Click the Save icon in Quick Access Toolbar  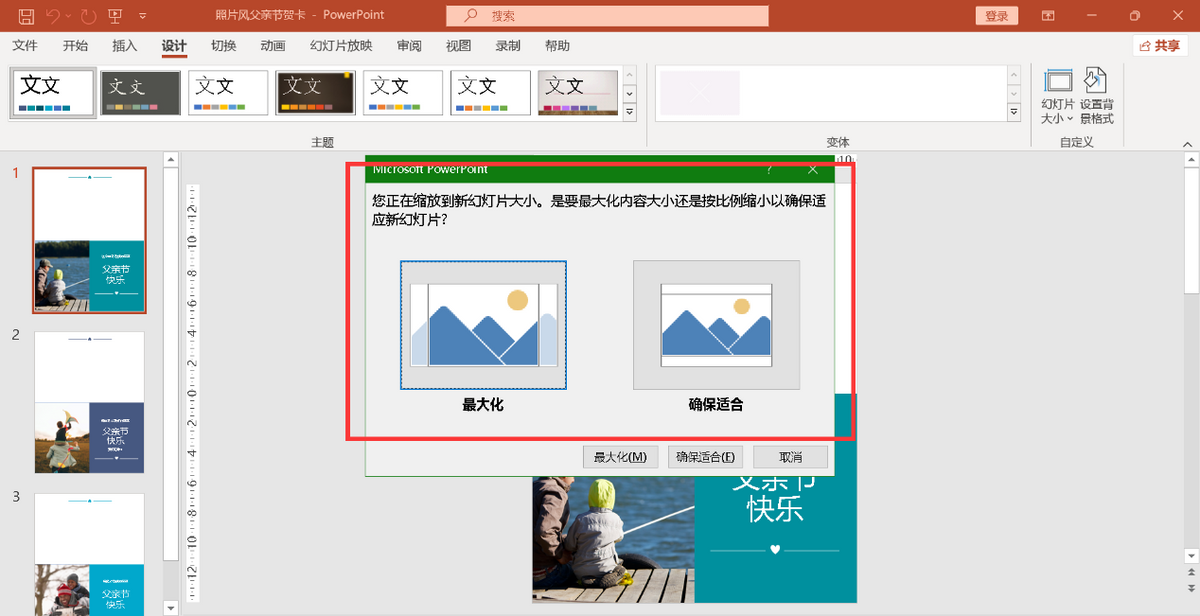coord(26,15)
